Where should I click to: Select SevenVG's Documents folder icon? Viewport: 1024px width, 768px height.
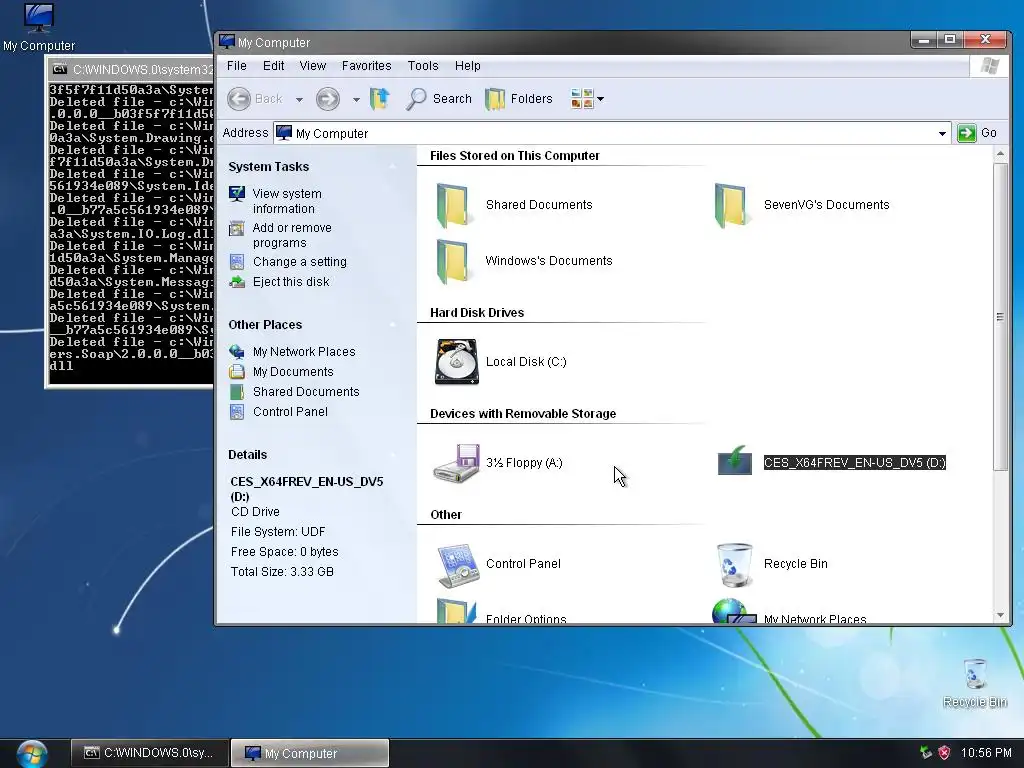[x=730, y=205]
